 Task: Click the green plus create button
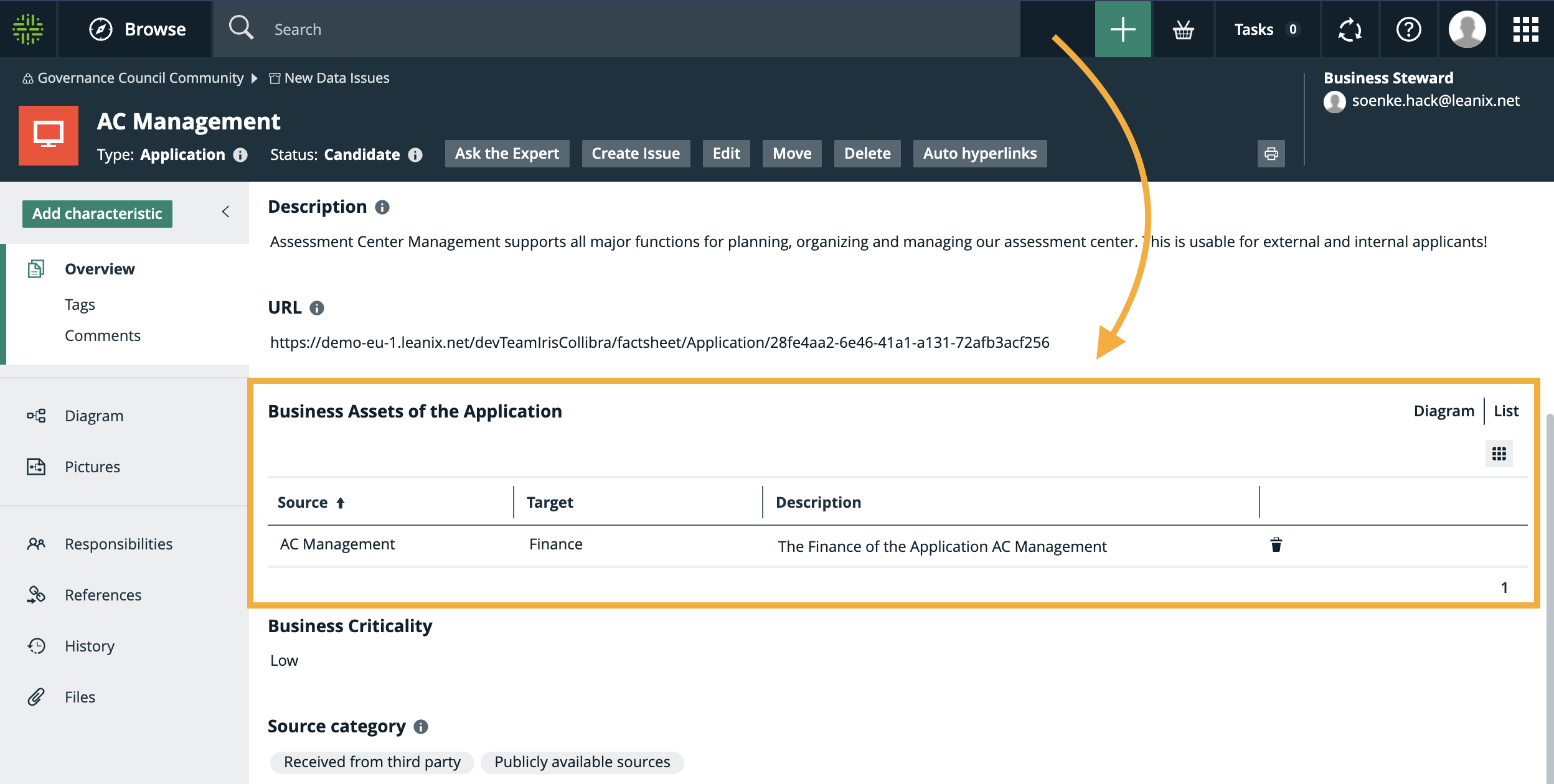[x=1123, y=29]
